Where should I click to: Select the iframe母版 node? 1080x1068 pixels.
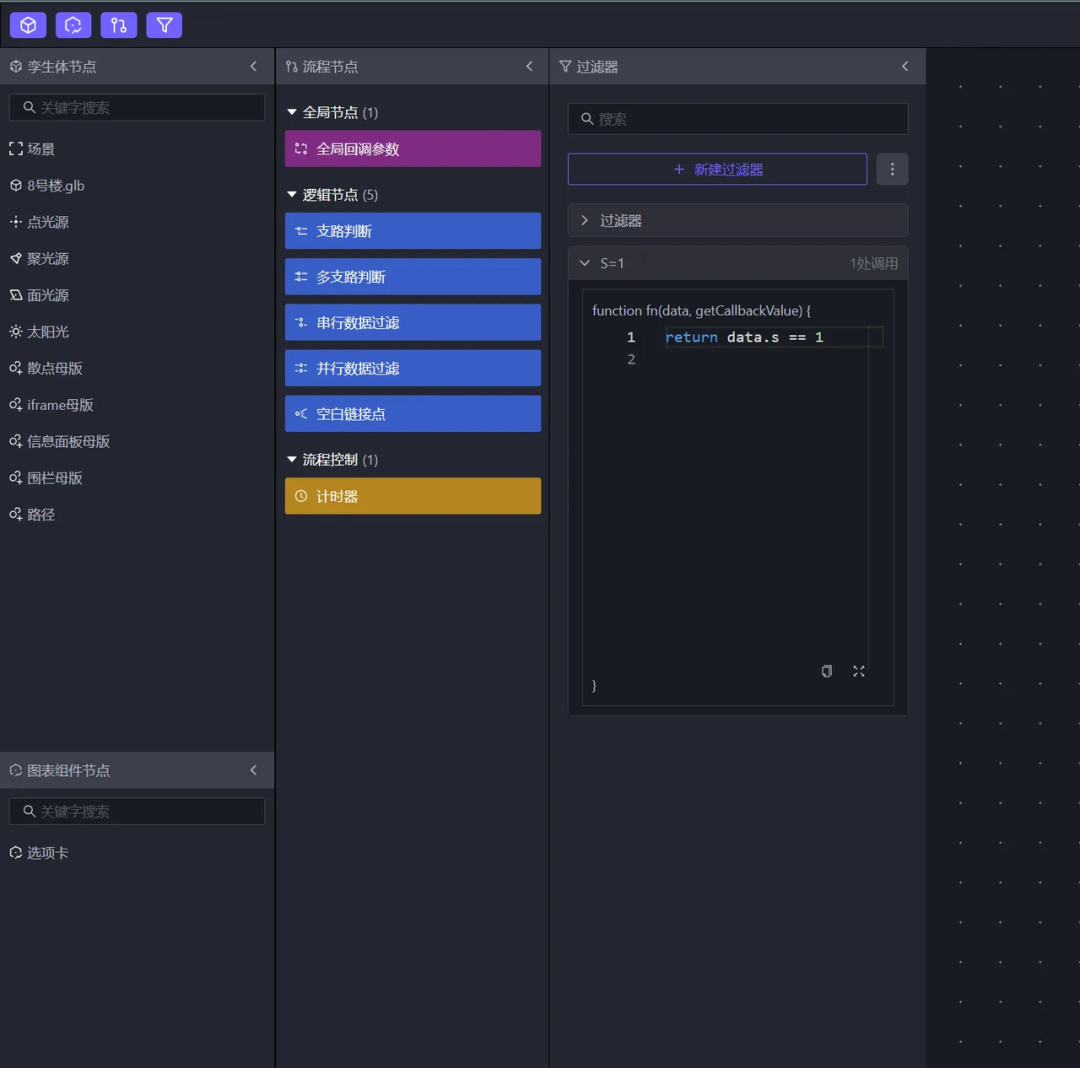[x=52, y=404]
